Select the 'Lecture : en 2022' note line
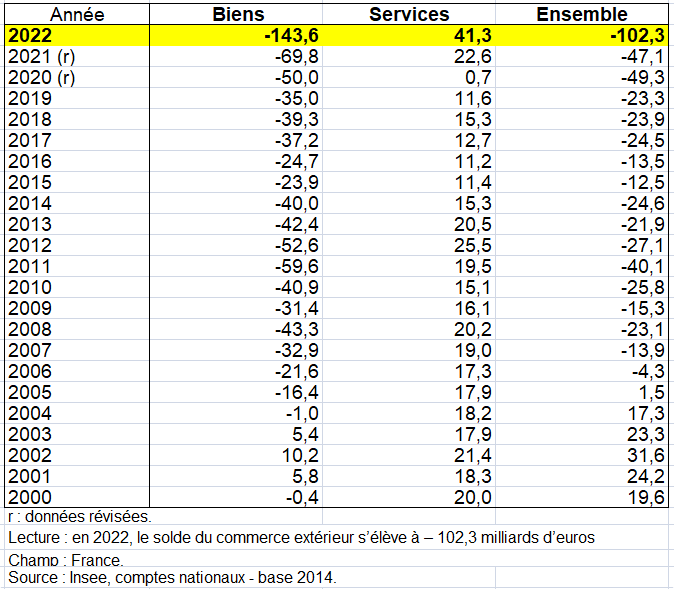Image resolution: width=674 pixels, height=589 pixels. click(x=300, y=538)
